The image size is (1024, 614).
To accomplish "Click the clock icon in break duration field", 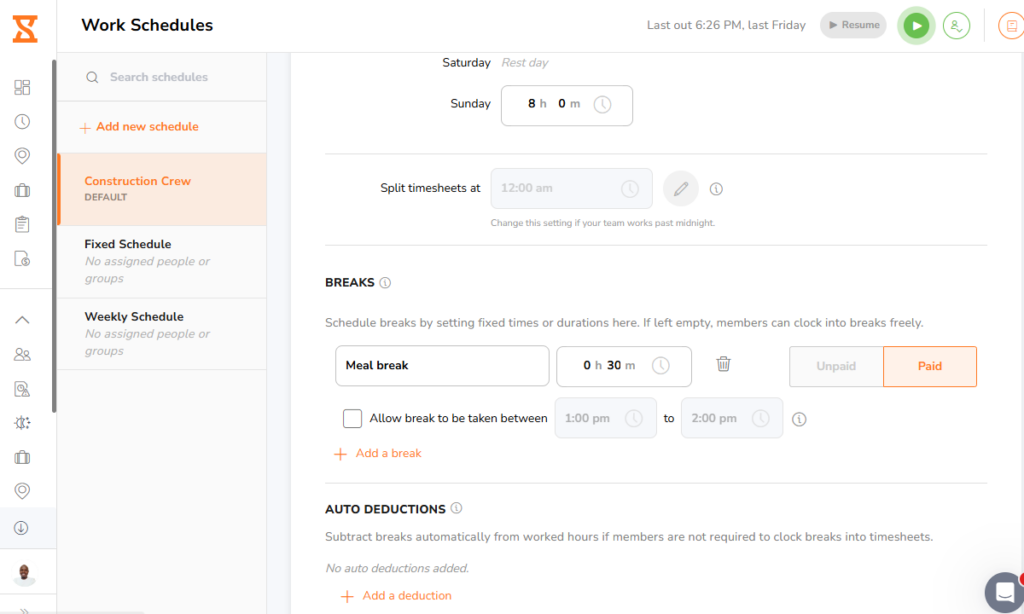I will (661, 366).
